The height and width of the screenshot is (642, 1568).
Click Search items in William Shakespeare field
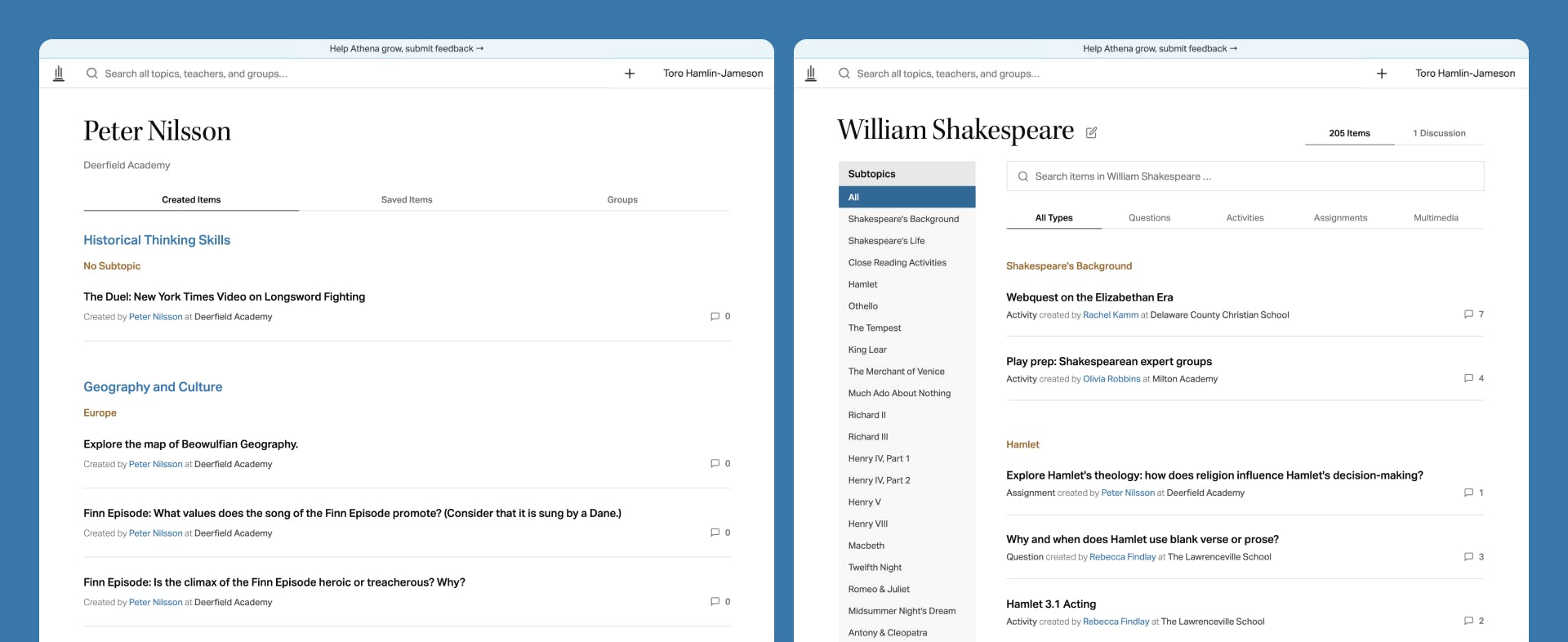coord(1245,176)
